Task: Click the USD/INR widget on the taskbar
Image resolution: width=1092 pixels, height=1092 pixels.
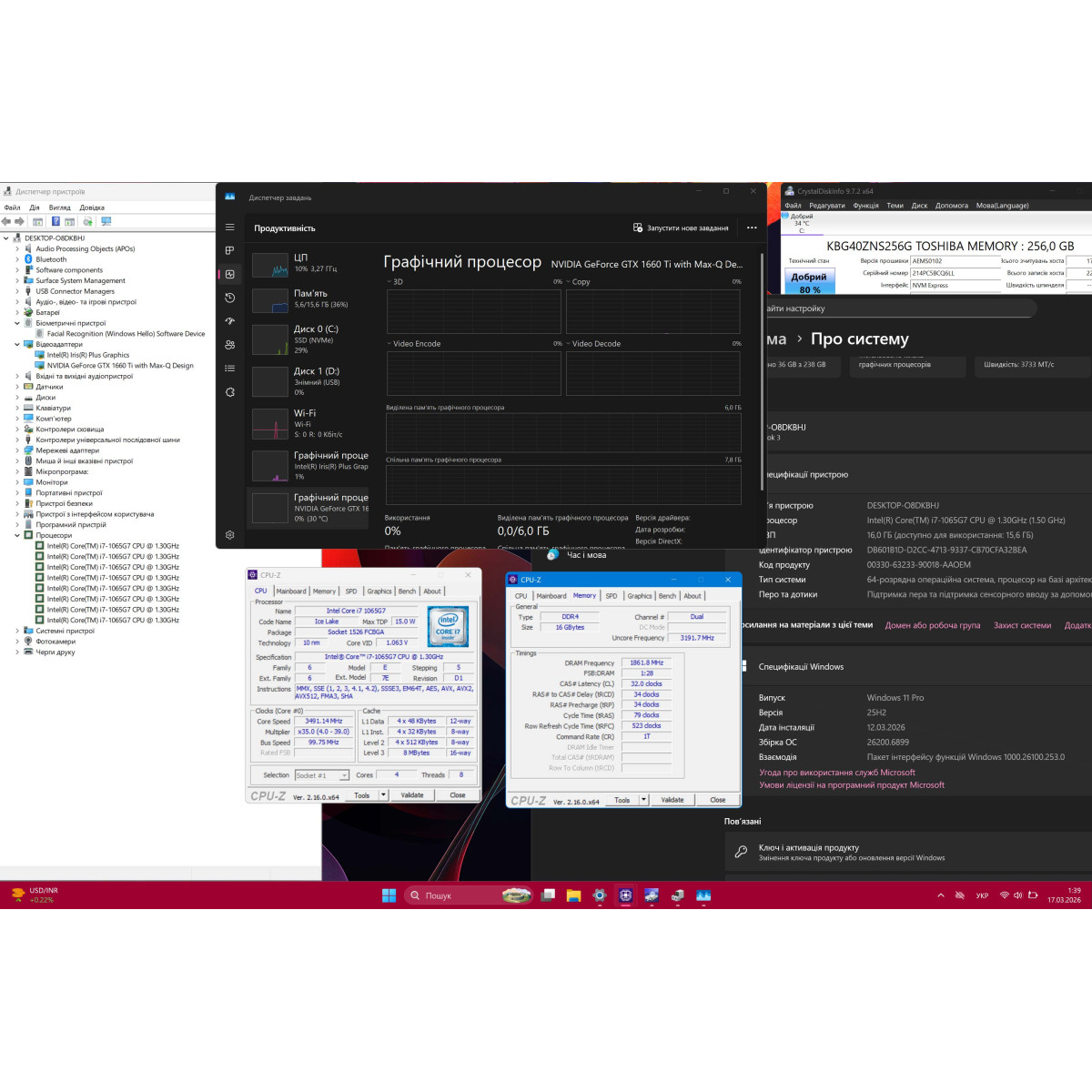Action: (35, 895)
